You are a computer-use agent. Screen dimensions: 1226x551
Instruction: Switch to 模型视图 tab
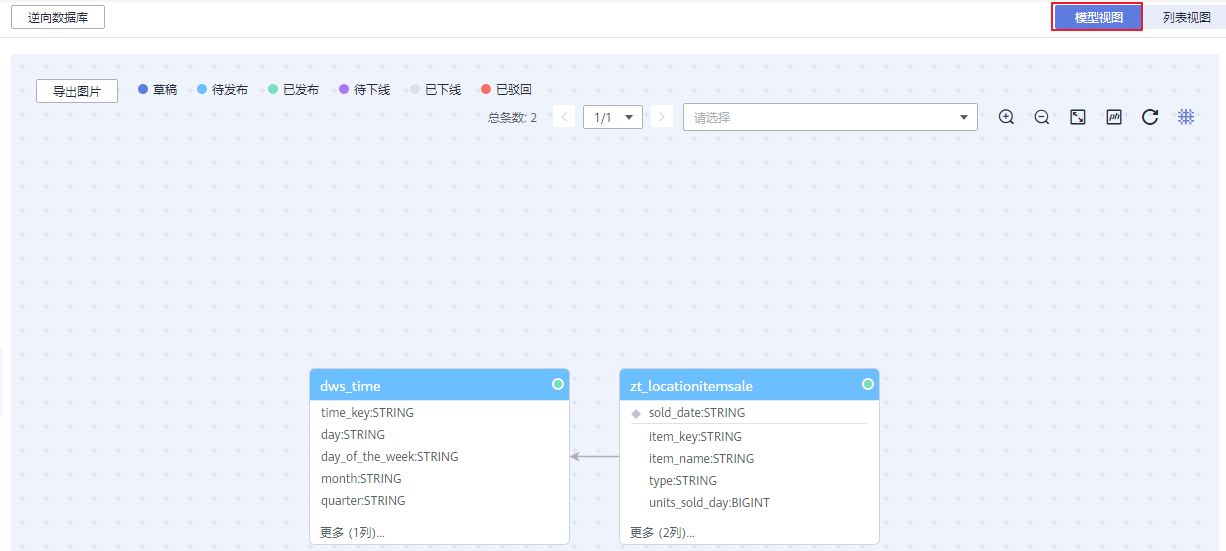(x=1097, y=17)
